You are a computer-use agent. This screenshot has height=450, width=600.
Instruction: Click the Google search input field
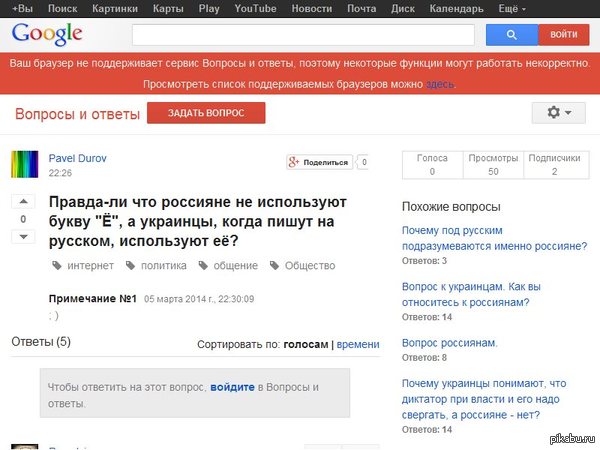point(303,35)
